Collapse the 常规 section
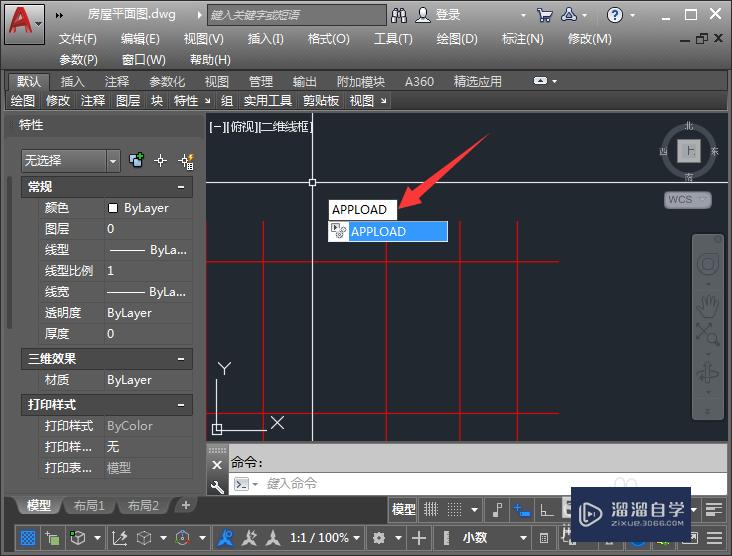732x556 pixels. click(x=181, y=187)
